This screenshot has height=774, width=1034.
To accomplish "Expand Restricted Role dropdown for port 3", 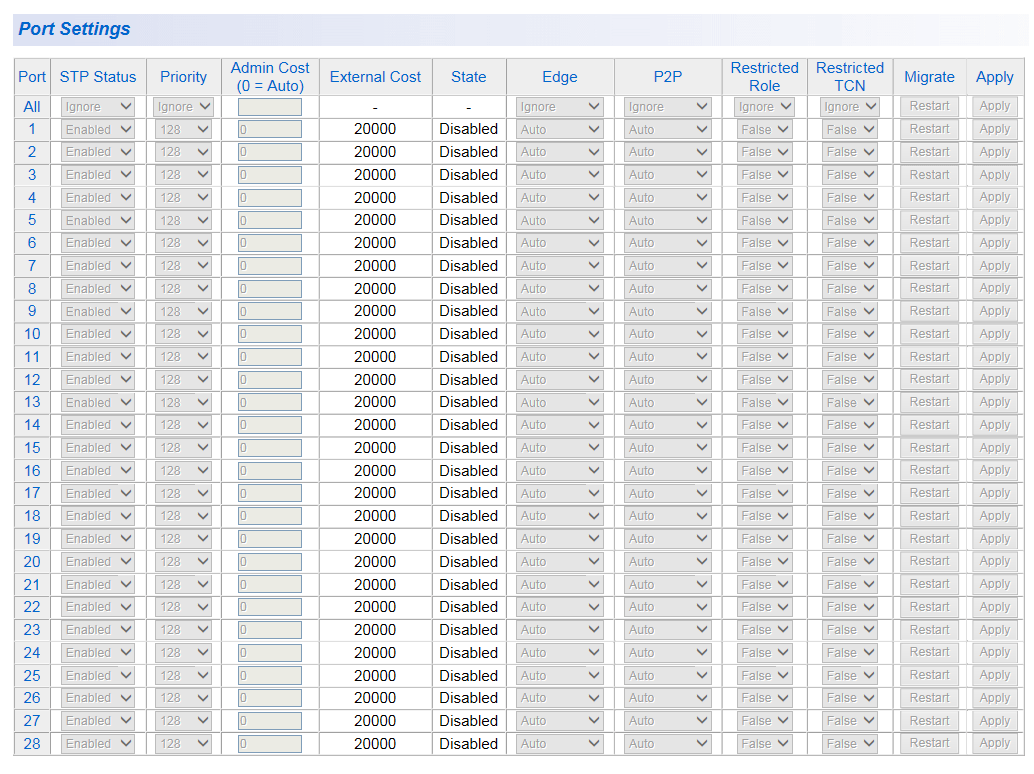I will click(x=764, y=175).
